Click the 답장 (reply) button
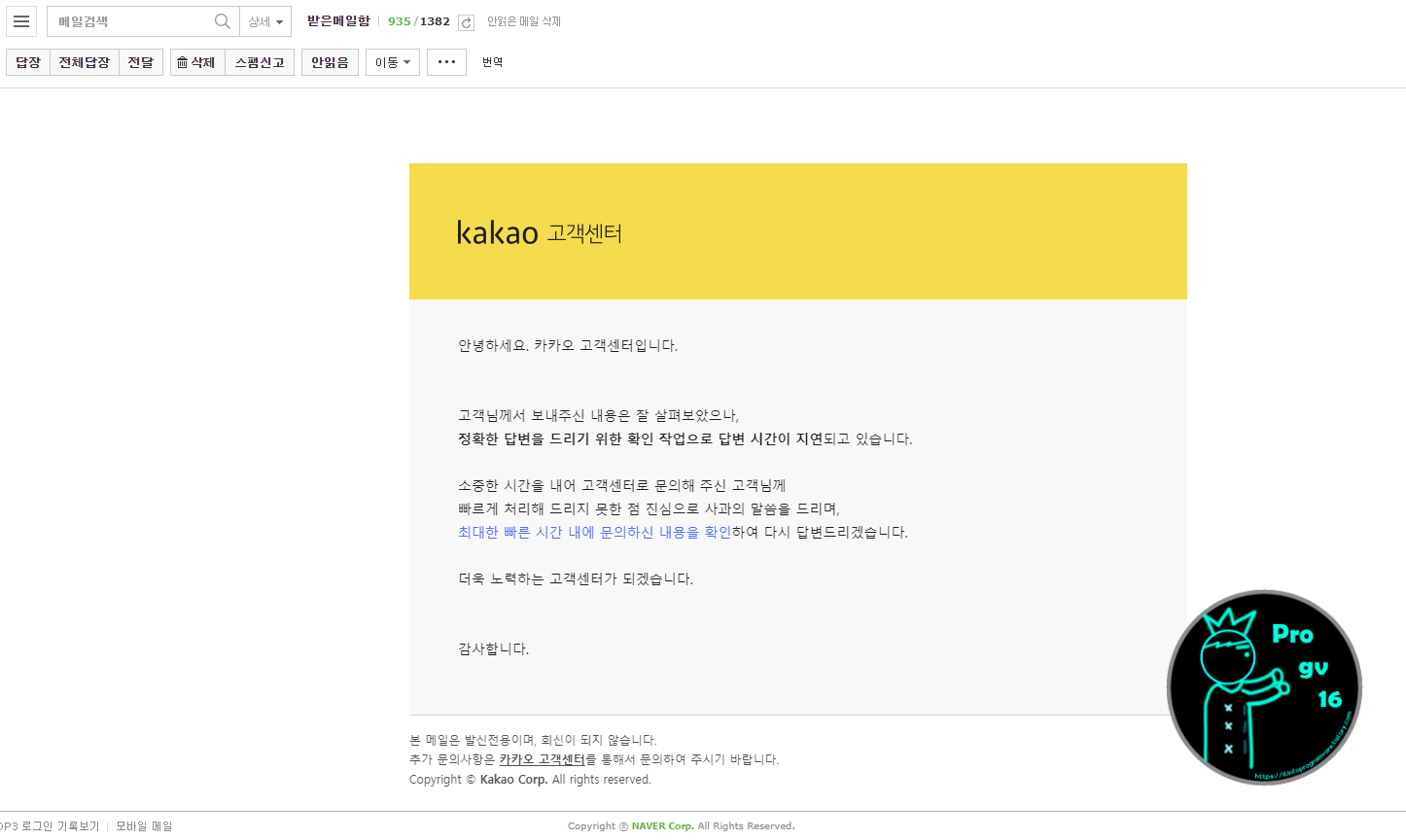Image resolution: width=1406 pixels, height=840 pixels. click(x=28, y=62)
